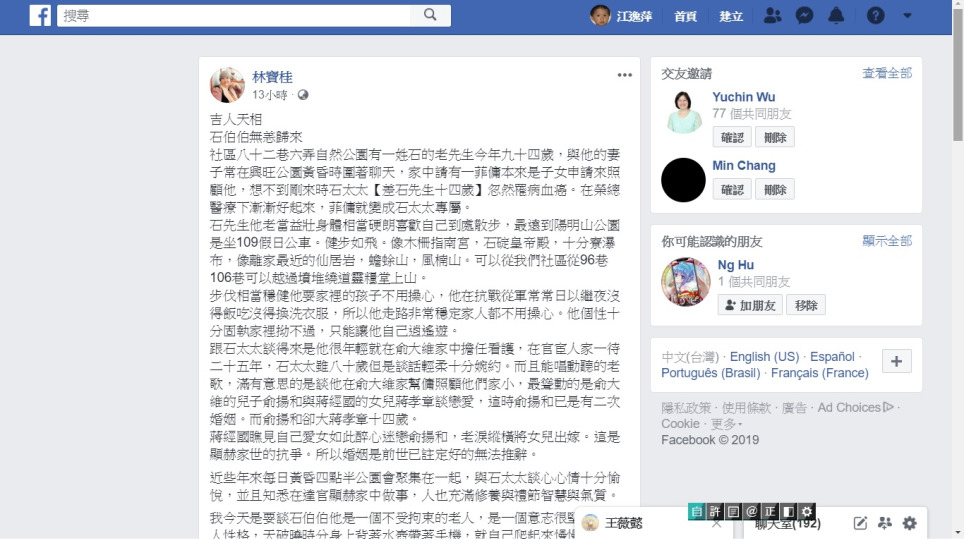Viewport: 964px width, 540px height.
Task: Add Ng Hu as friend
Action: click(x=750, y=305)
